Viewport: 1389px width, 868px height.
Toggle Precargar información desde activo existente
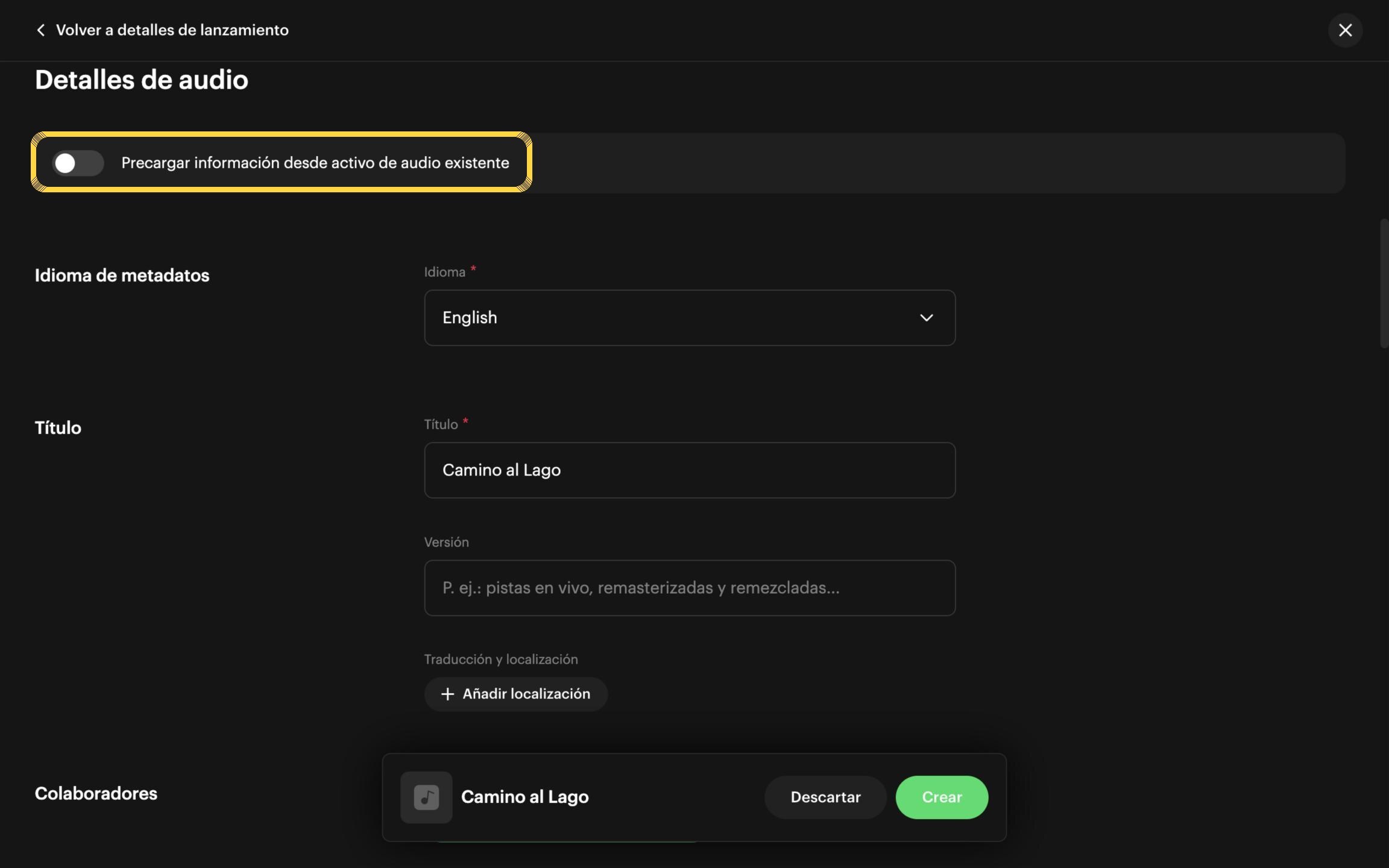coord(78,163)
